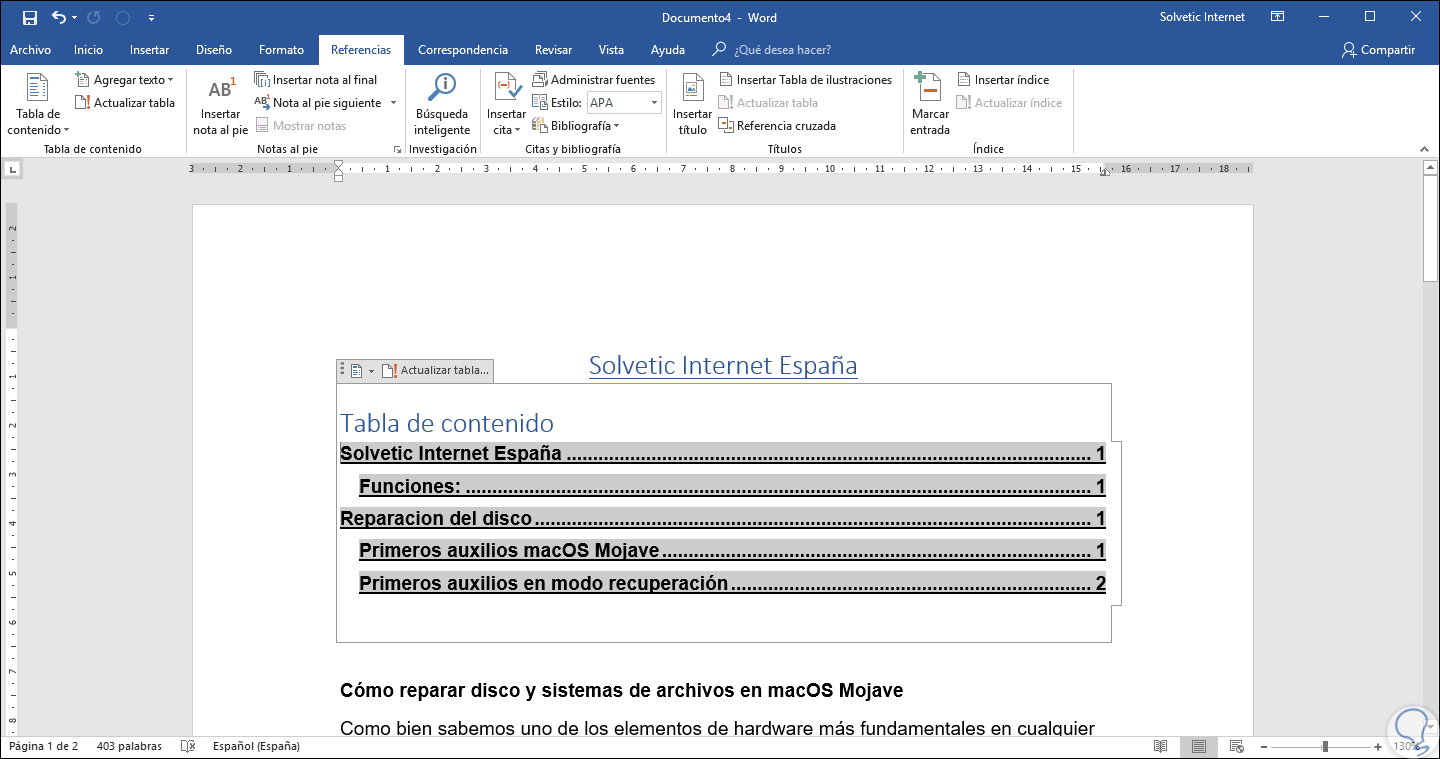
Task: Open the Customize Quick Access Toolbar menu
Action: (x=151, y=18)
